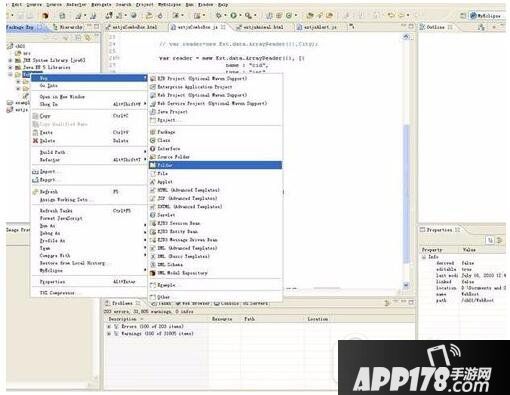Expand Build Path submenu arrow
This screenshot has height=395, width=510.
point(145,152)
